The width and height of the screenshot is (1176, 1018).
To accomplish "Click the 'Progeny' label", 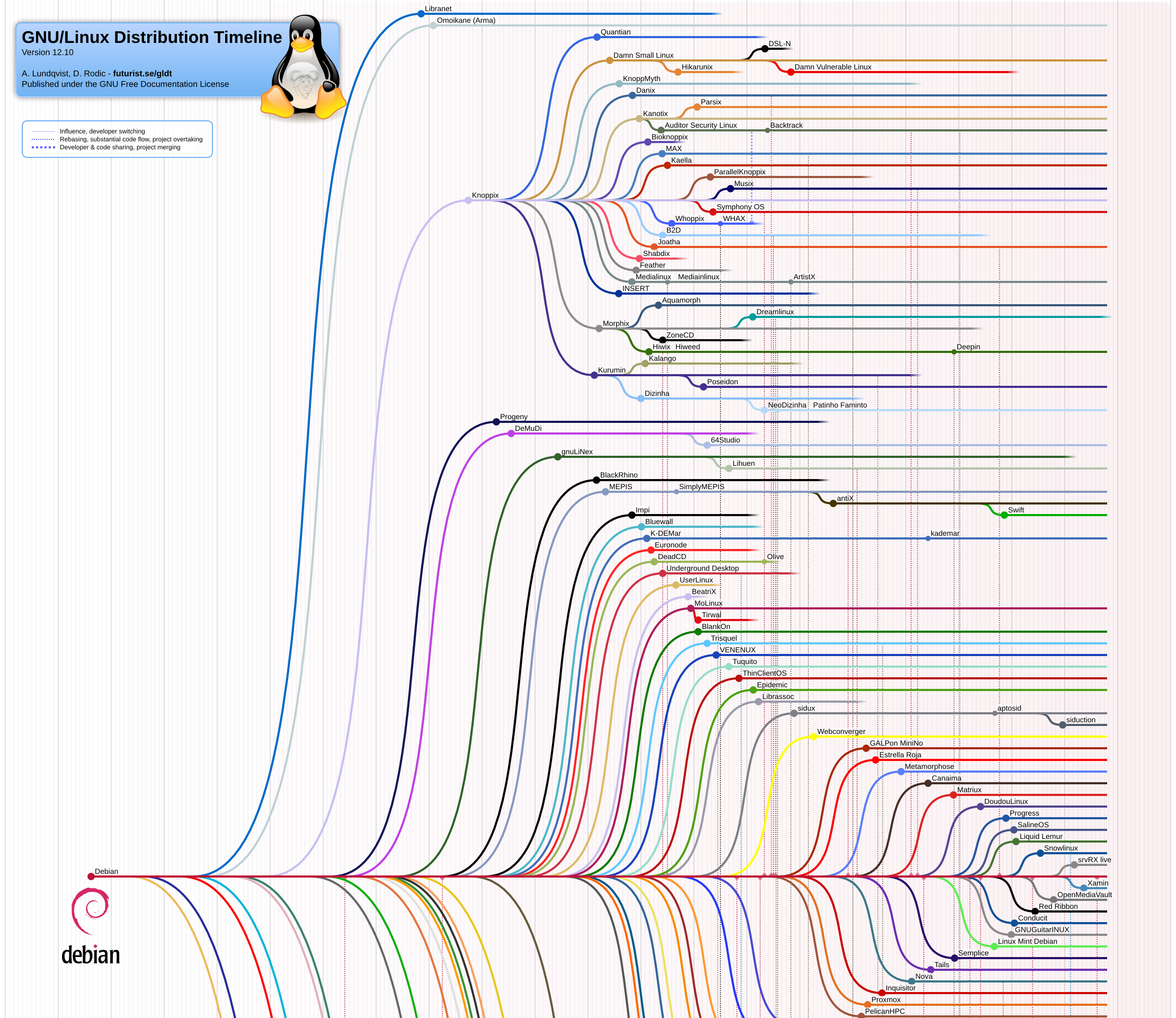I will tap(514, 417).
